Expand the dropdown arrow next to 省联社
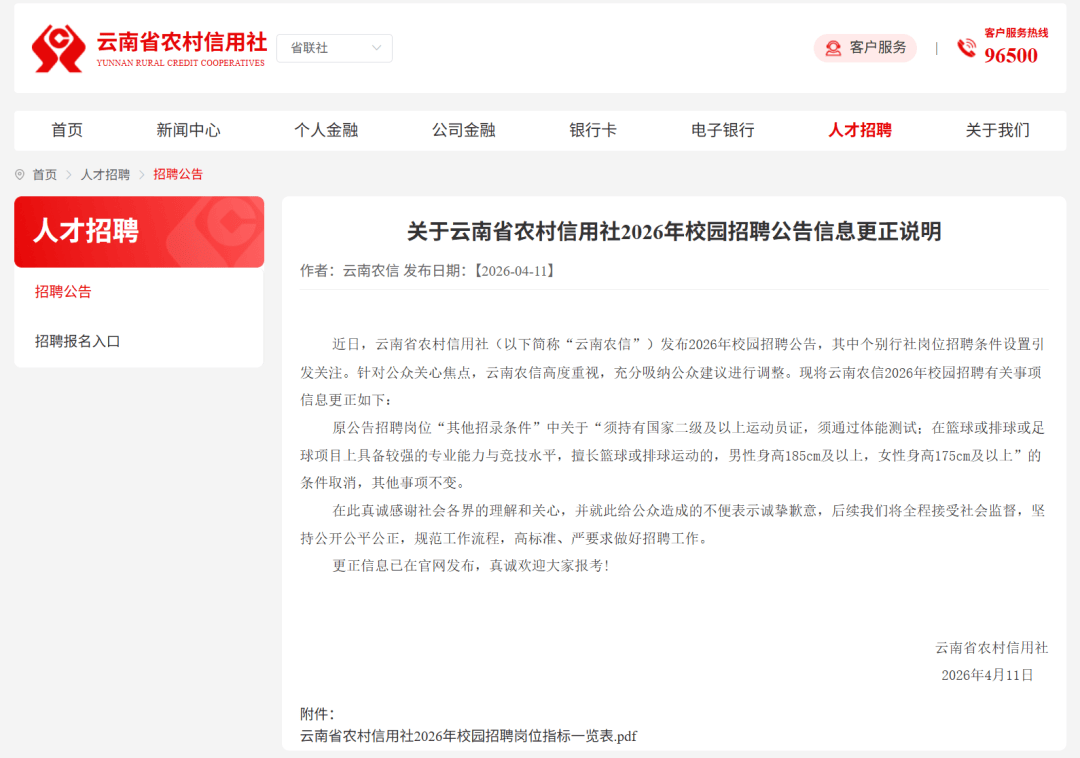Screen dimensions: 1080x758 377,47
